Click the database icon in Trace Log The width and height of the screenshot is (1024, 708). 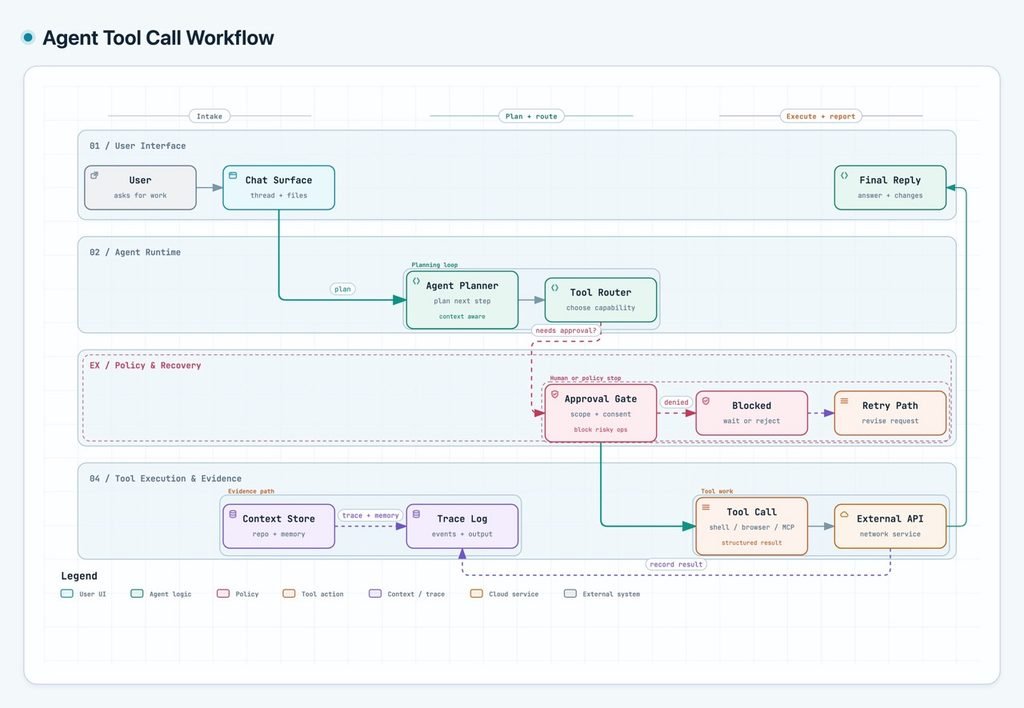416,514
